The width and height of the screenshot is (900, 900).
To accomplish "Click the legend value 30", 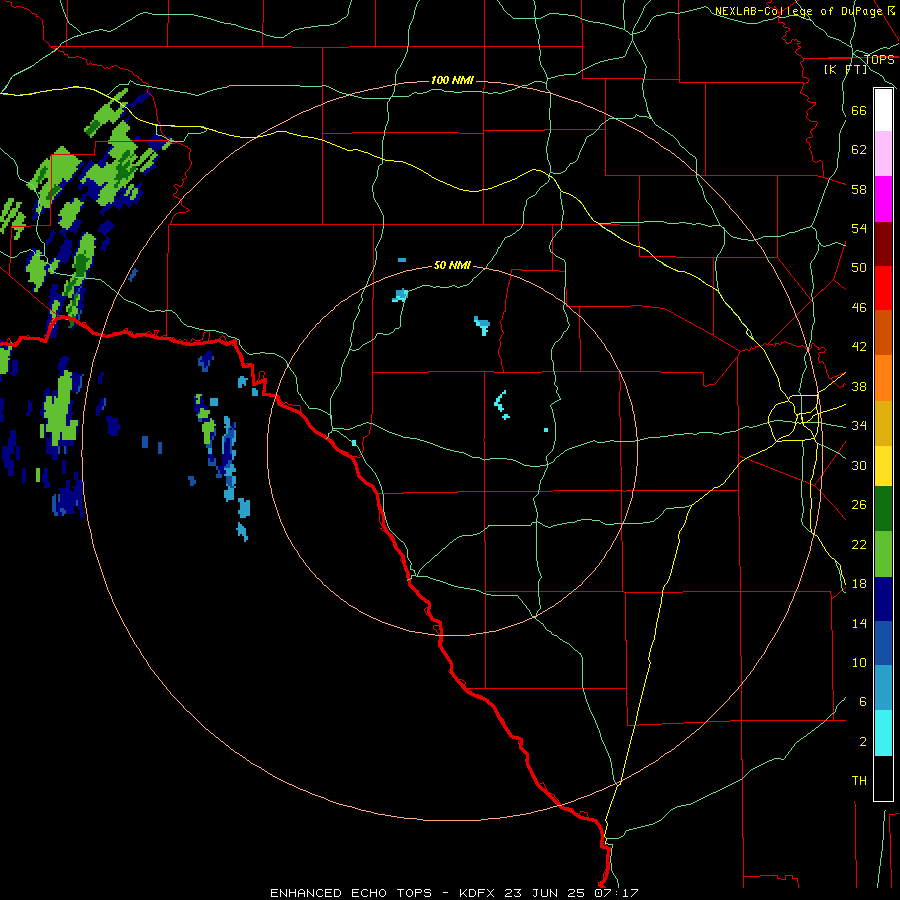I will pos(859,465).
